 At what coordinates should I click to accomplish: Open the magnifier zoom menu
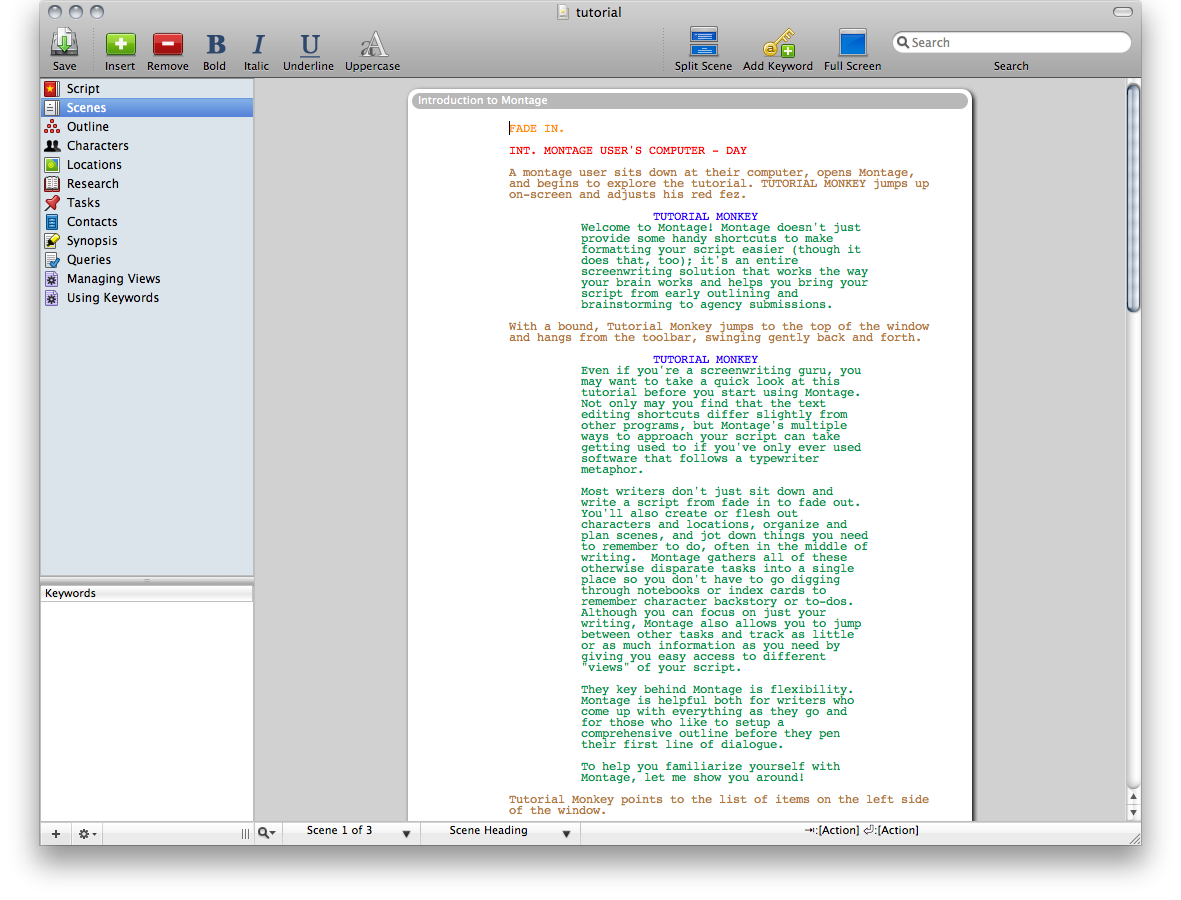(267, 832)
